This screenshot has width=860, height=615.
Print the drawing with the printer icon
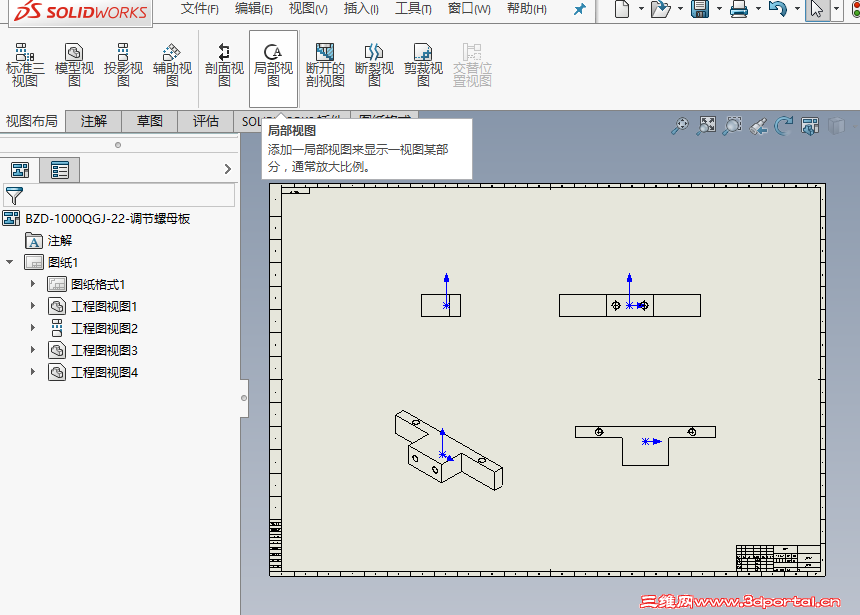click(739, 9)
